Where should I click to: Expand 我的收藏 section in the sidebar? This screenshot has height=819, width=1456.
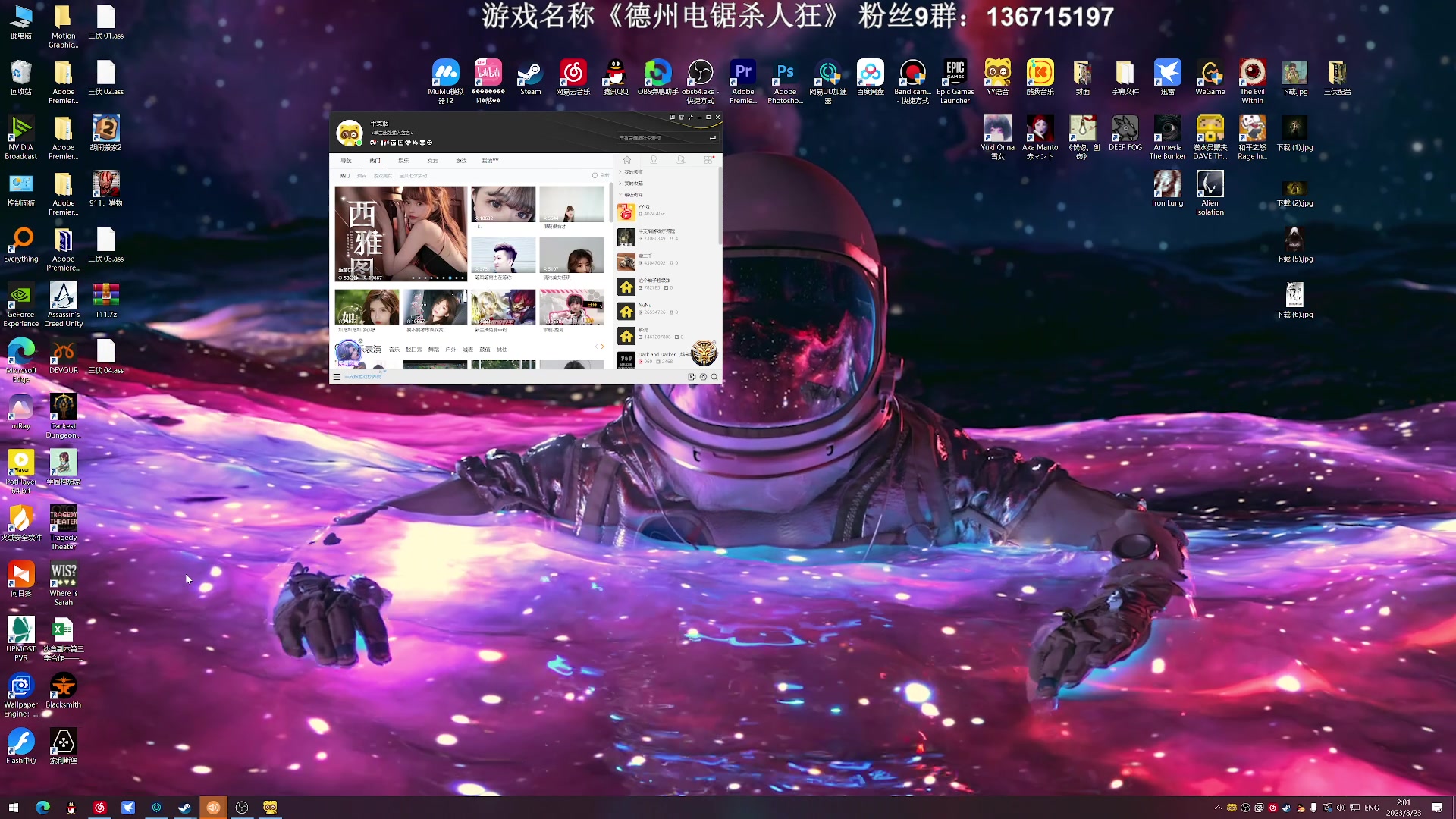pos(632,184)
